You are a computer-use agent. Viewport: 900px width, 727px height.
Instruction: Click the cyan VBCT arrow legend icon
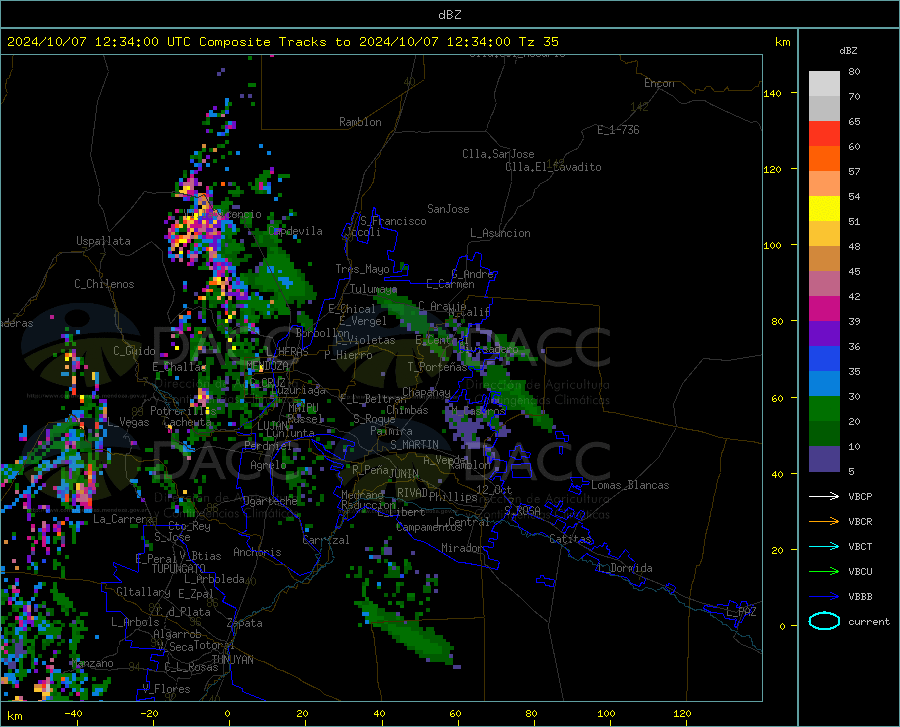824,546
